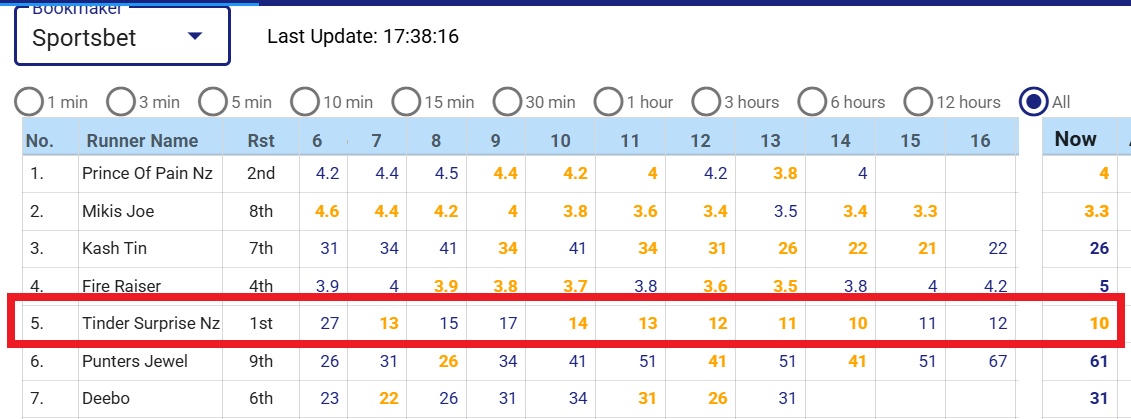Pick the 15 min time range
This screenshot has width=1131, height=419.
click(x=407, y=101)
